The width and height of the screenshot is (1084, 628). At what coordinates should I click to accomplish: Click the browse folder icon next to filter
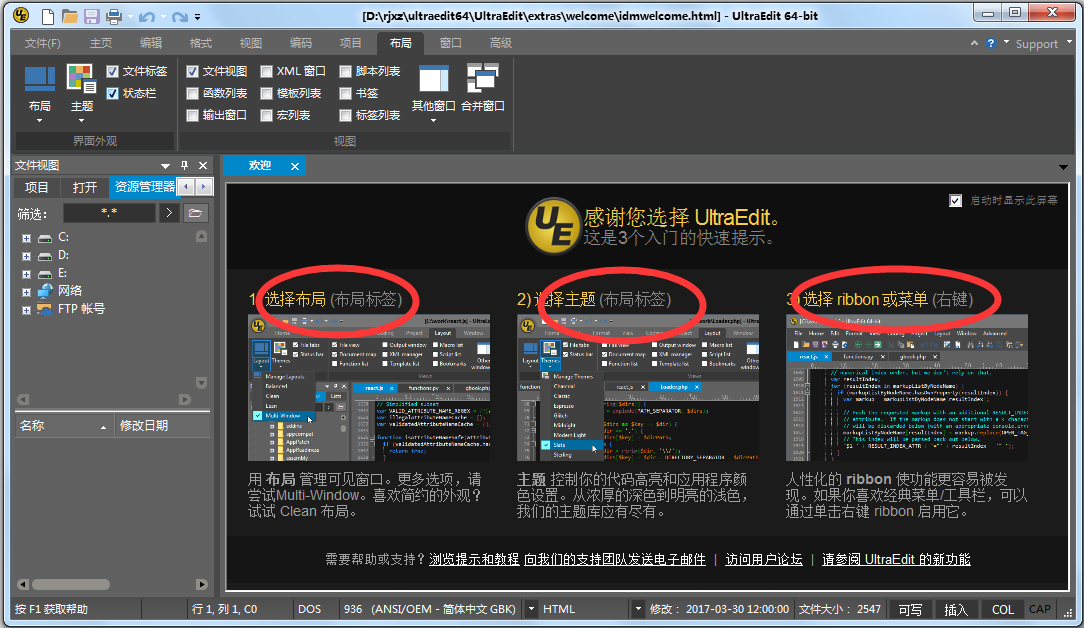(195, 213)
